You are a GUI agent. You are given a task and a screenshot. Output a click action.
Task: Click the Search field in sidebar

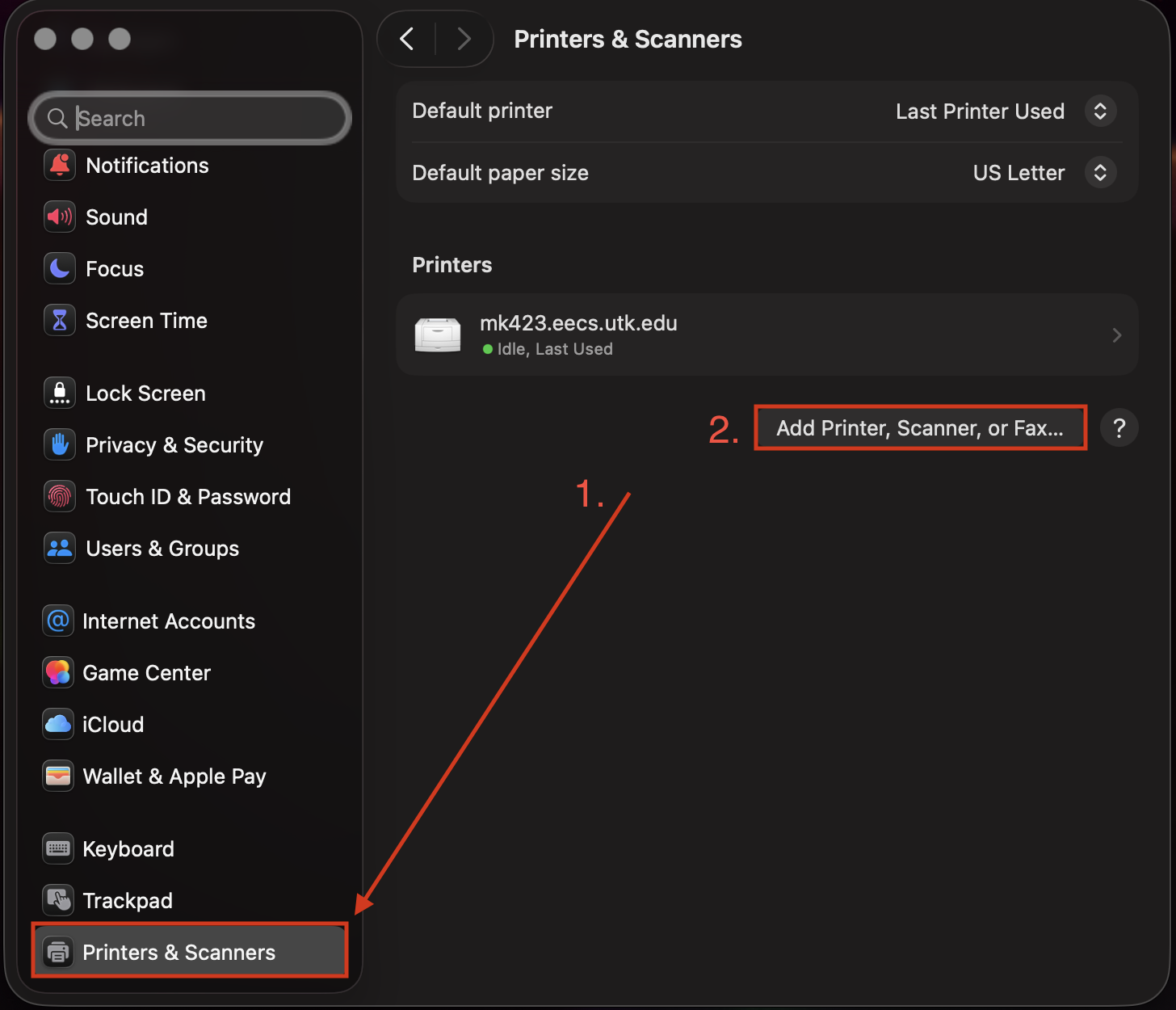190,119
